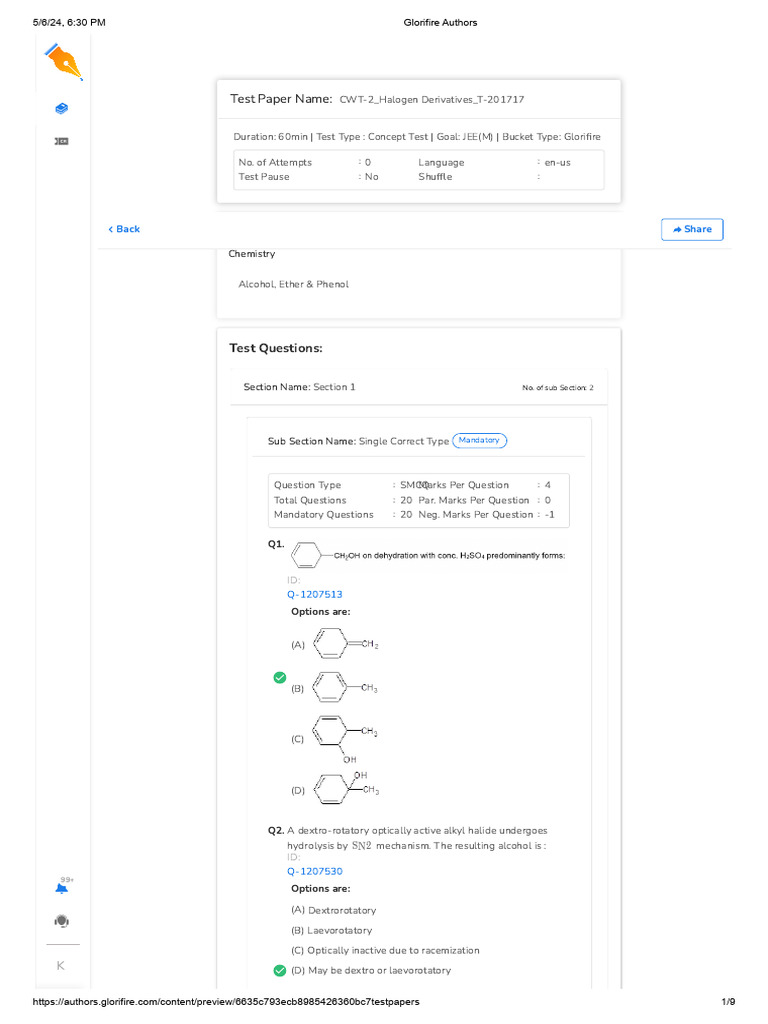Click test name 'CWT-2_Halogen Derivatives_T-201717'
This screenshot has width=768, height=1024.
432,99
